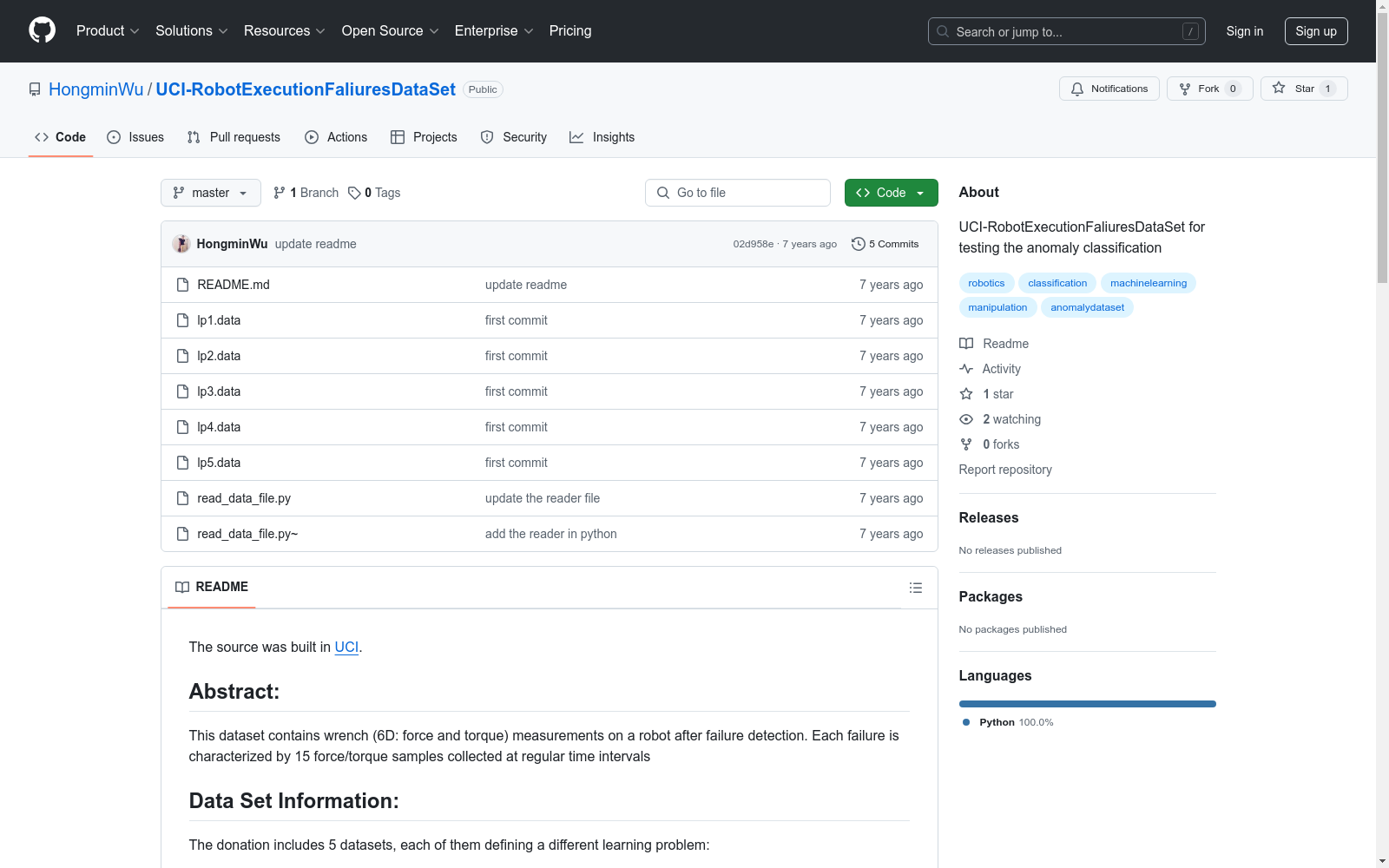Click the file icon beside README.md
This screenshot has width=1389, height=868.
pyautogui.click(x=182, y=285)
